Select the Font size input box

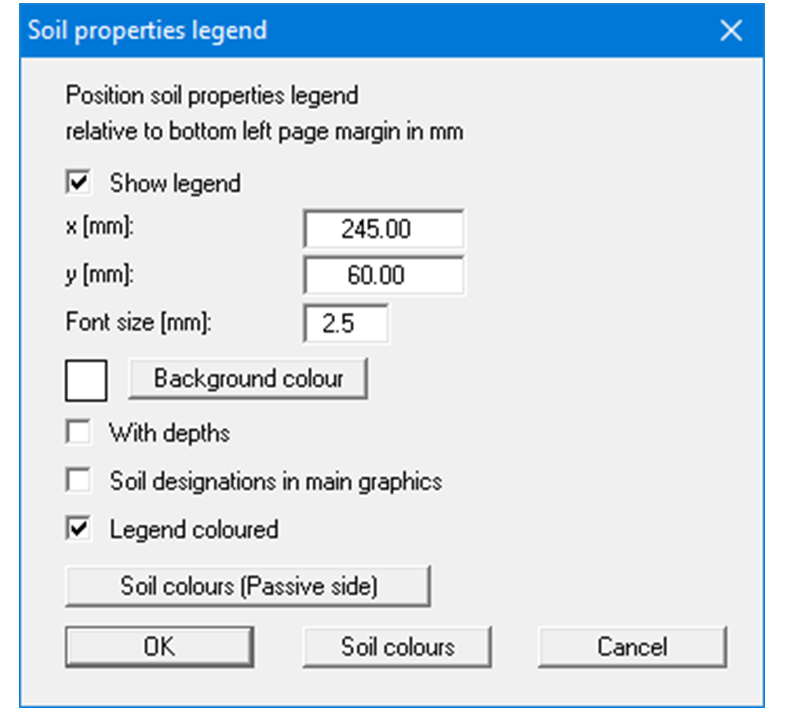[345, 323]
